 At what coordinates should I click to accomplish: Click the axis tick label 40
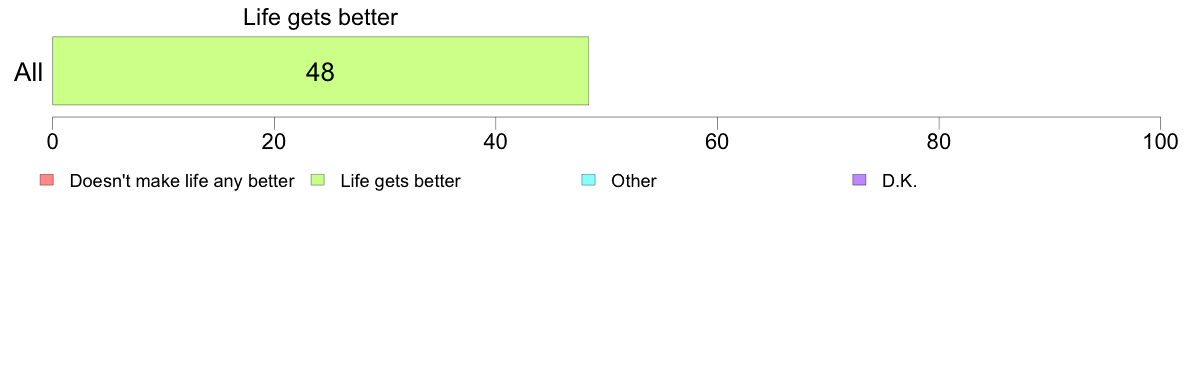click(x=496, y=142)
